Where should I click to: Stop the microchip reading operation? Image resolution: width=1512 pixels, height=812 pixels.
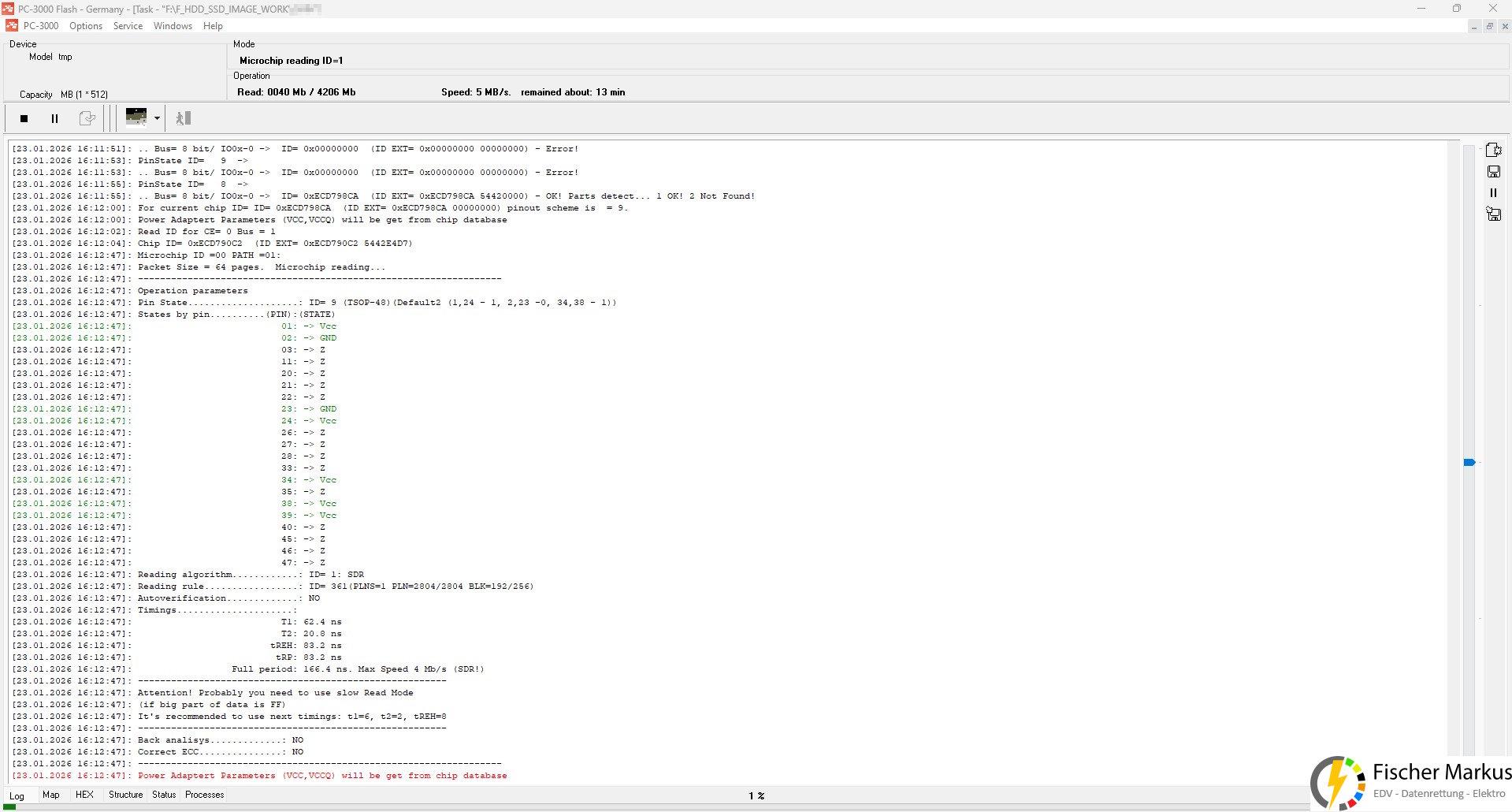click(x=24, y=118)
